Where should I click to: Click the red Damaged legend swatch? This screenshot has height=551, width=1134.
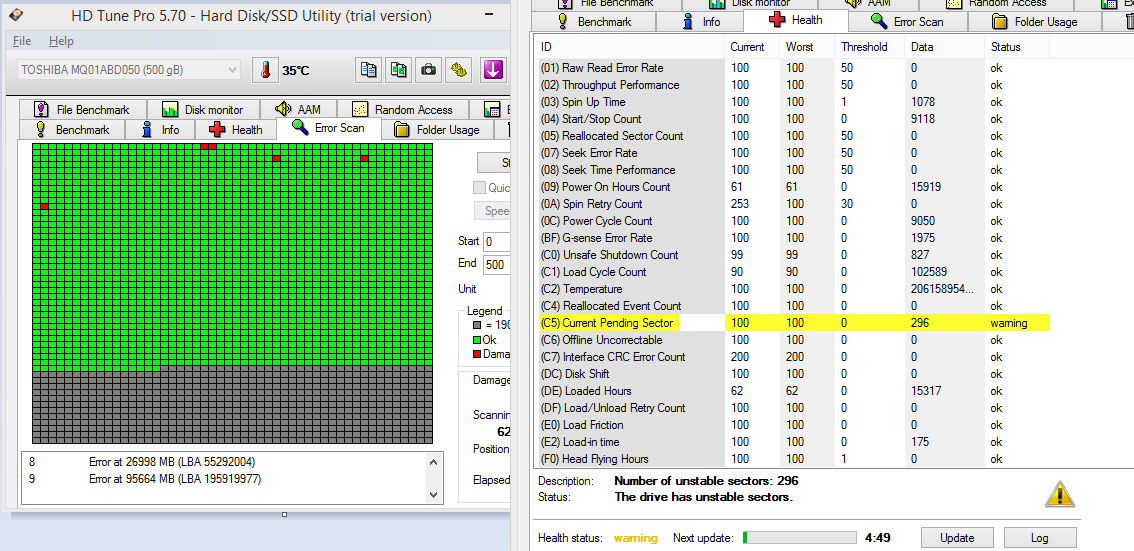coord(476,354)
